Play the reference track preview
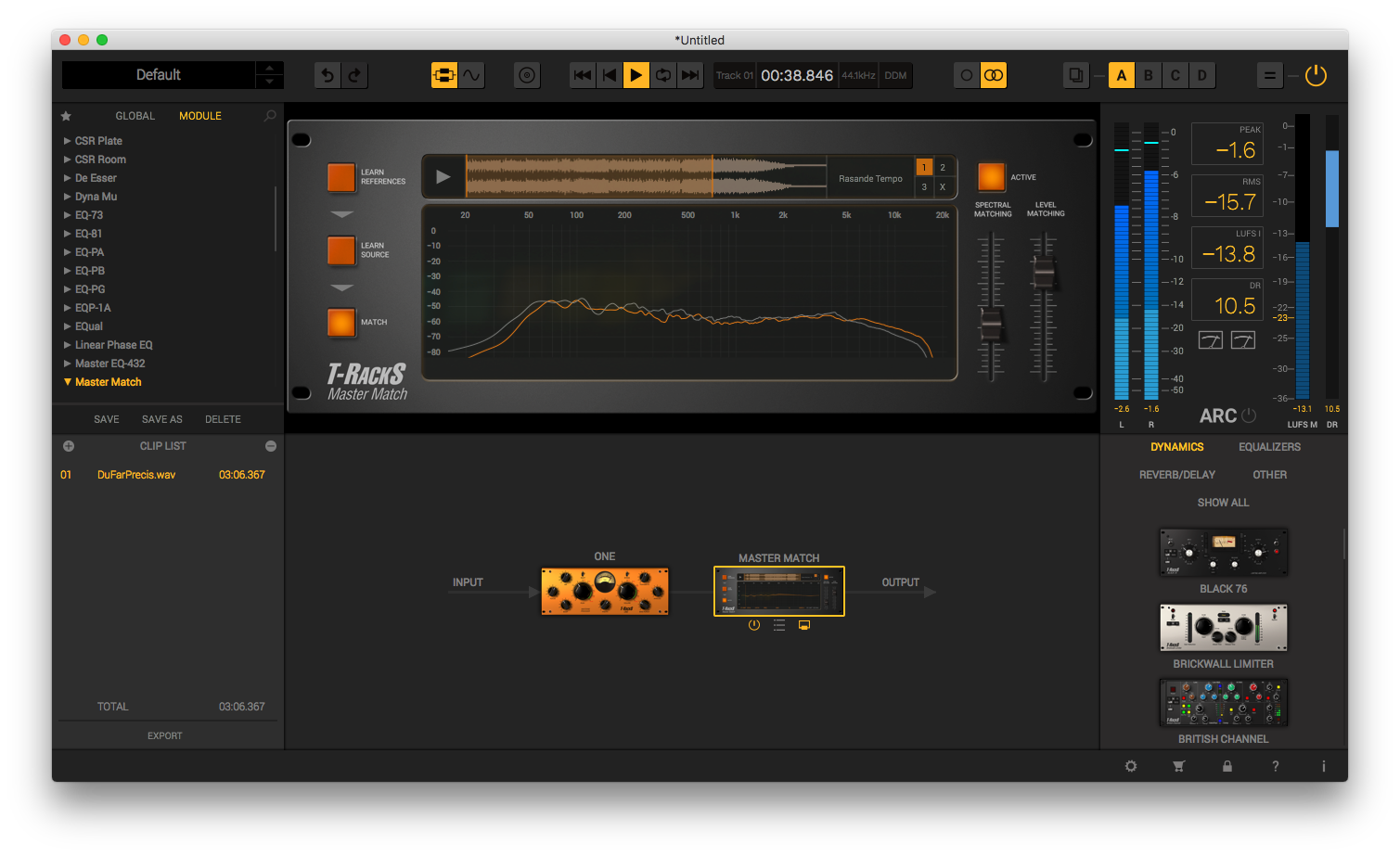This screenshot has height=856, width=1400. pyautogui.click(x=443, y=177)
